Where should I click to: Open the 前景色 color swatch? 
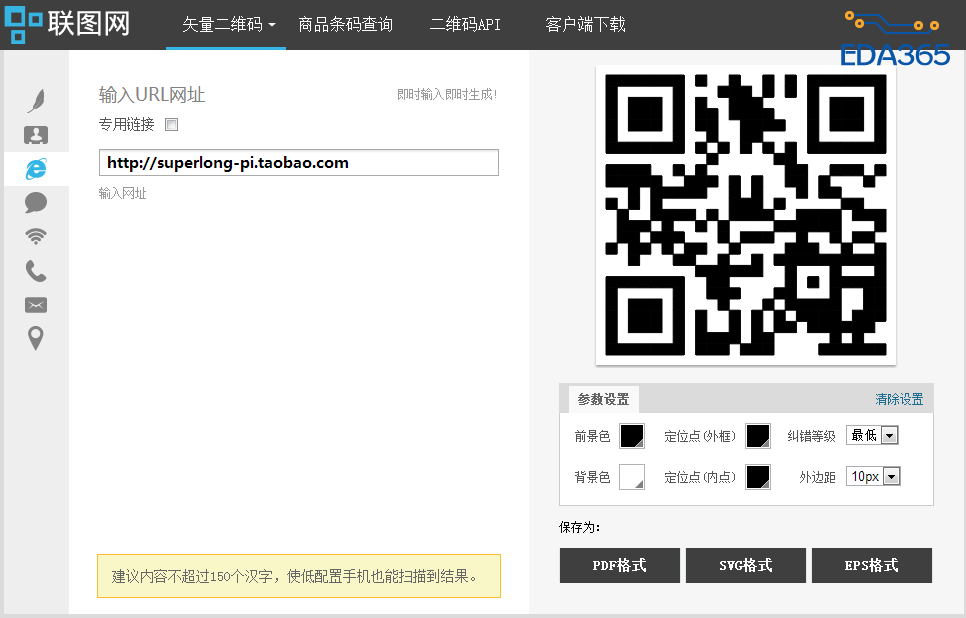click(632, 436)
